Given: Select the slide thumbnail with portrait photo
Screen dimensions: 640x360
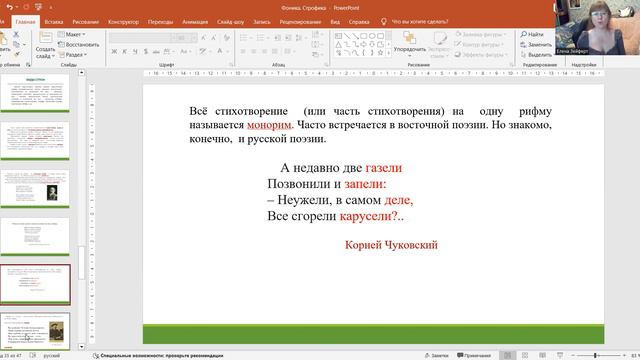Looking at the screenshot, I should [35, 189].
